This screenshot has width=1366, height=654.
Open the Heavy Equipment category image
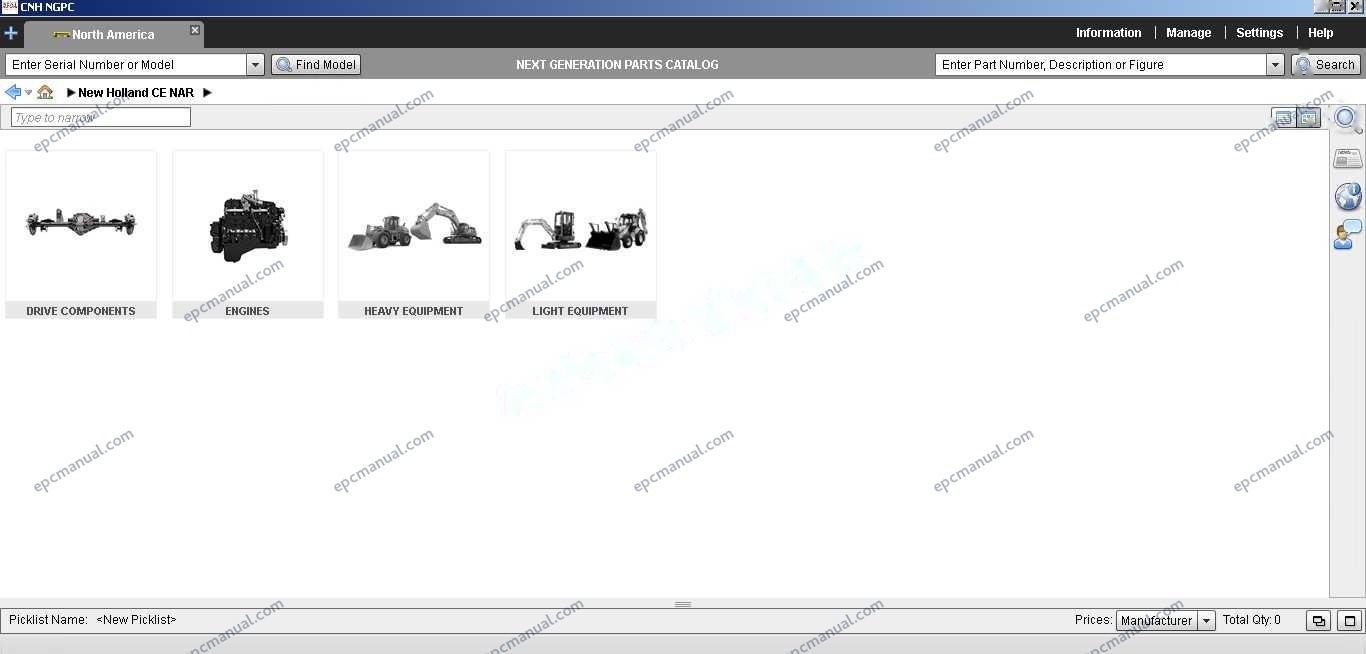point(414,226)
